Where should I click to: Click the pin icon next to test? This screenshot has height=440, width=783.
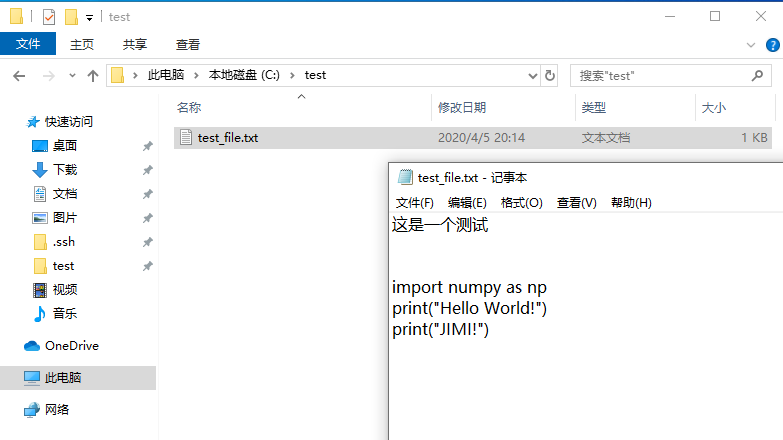(x=147, y=266)
